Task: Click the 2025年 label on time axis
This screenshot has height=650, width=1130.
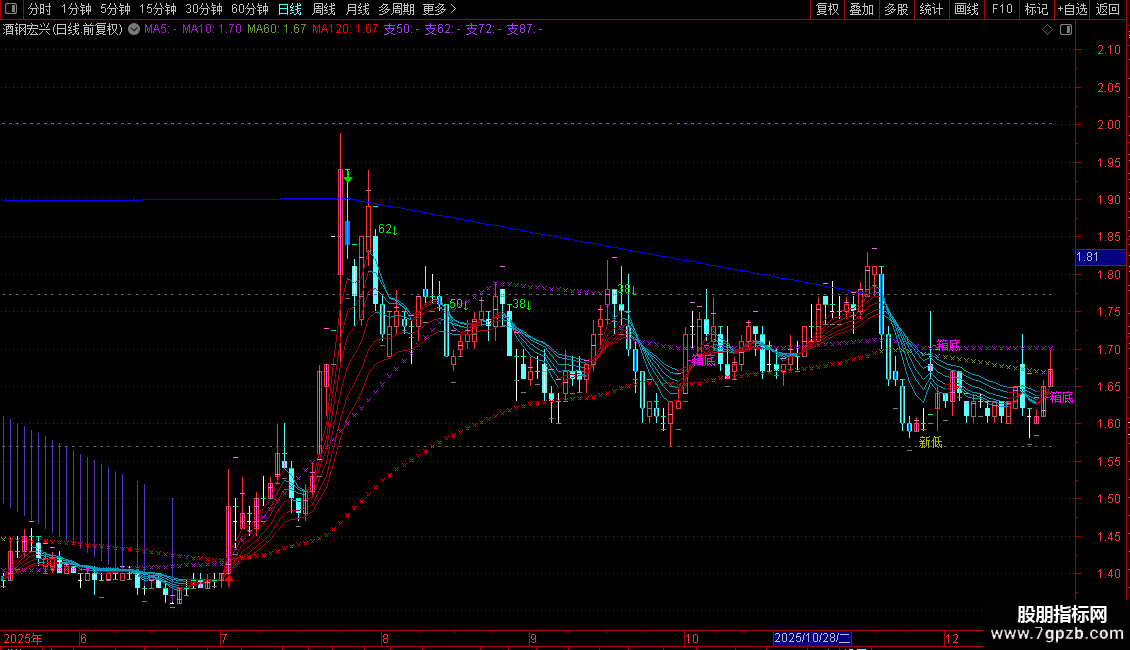Action: (x=23, y=638)
